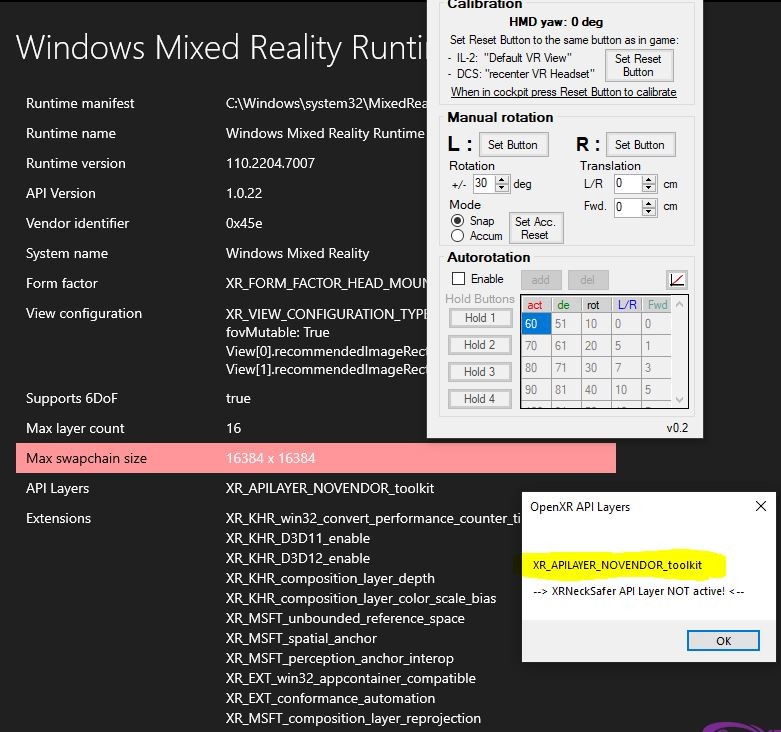Image resolution: width=781 pixels, height=732 pixels.
Task: Click the Fwd. translation input field
Action: pyautogui.click(x=628, y=207)
